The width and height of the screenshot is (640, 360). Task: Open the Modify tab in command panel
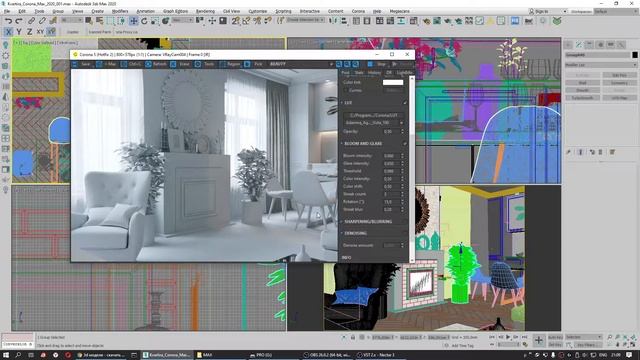[x=579, y=44]
